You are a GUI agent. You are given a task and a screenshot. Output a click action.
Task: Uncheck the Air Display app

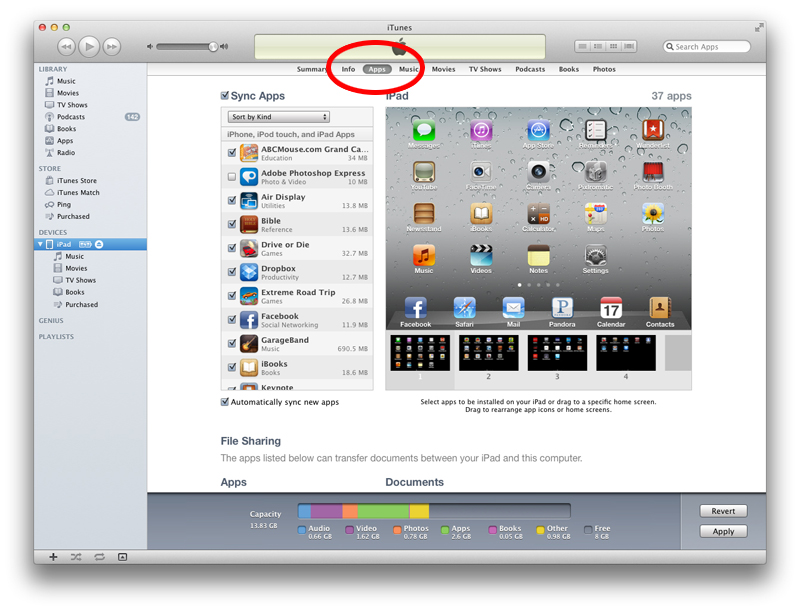pyautogui.click(x=232, y=200)
